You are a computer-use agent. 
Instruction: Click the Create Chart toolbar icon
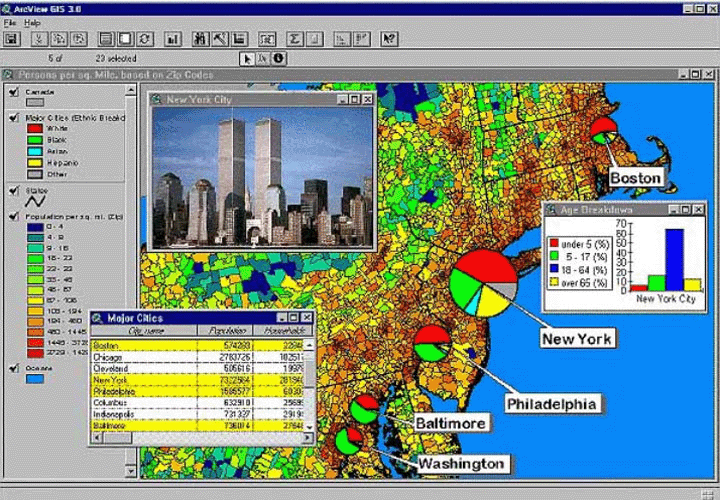pos(173,39)
